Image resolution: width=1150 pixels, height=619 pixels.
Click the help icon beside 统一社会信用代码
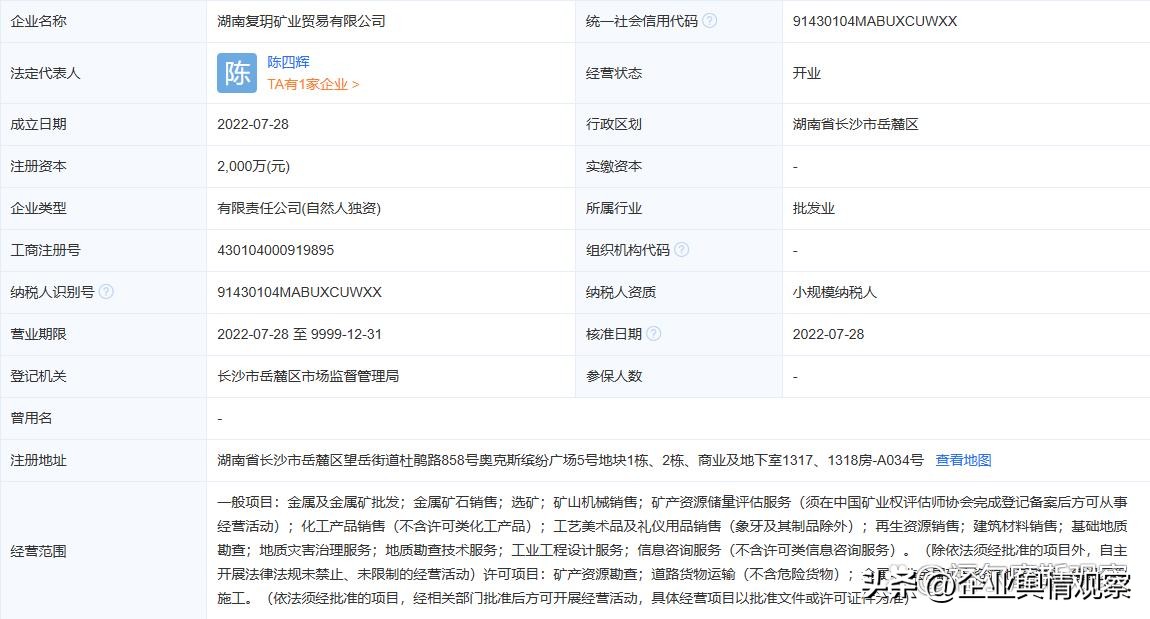(709, 20)
